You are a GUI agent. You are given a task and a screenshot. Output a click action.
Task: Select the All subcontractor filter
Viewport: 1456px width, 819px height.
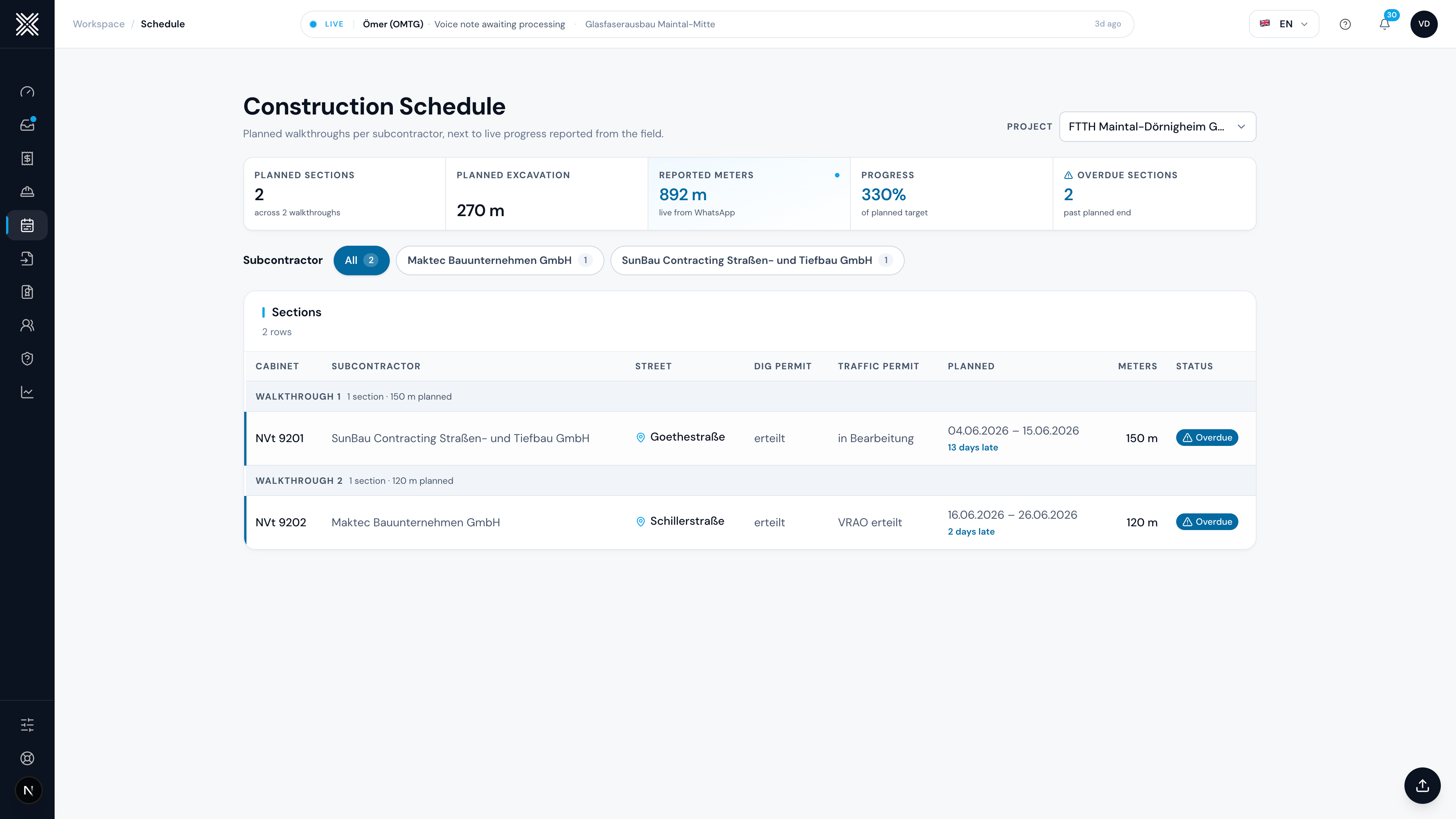click(x=361, y=260)
